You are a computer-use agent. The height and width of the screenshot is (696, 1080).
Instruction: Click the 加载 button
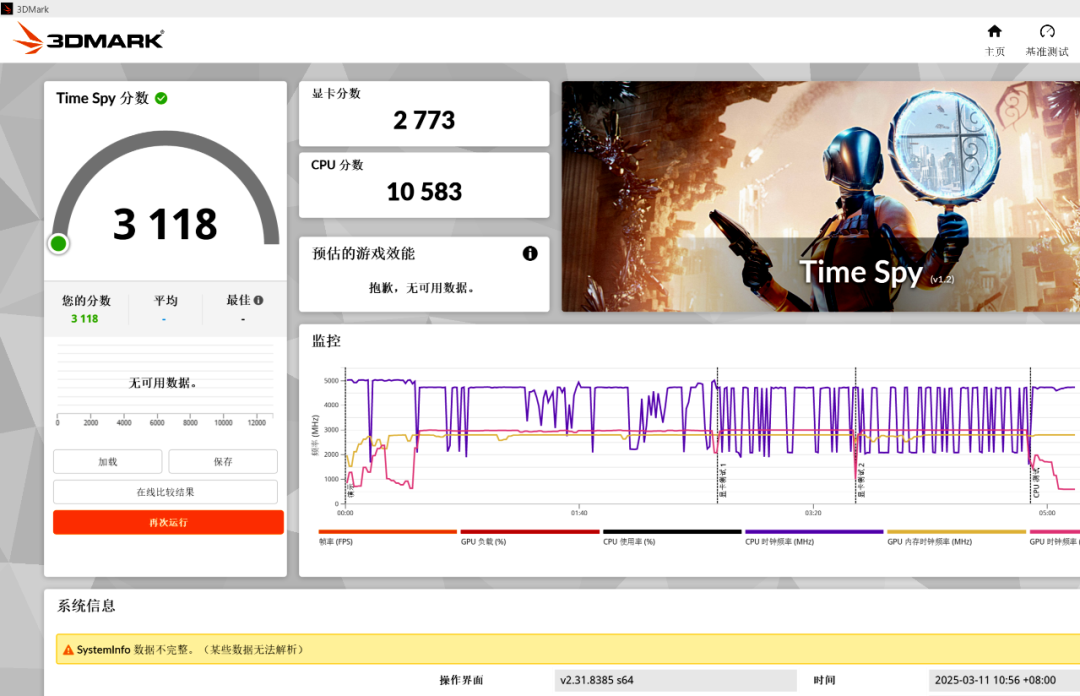(x=107, y=462)
